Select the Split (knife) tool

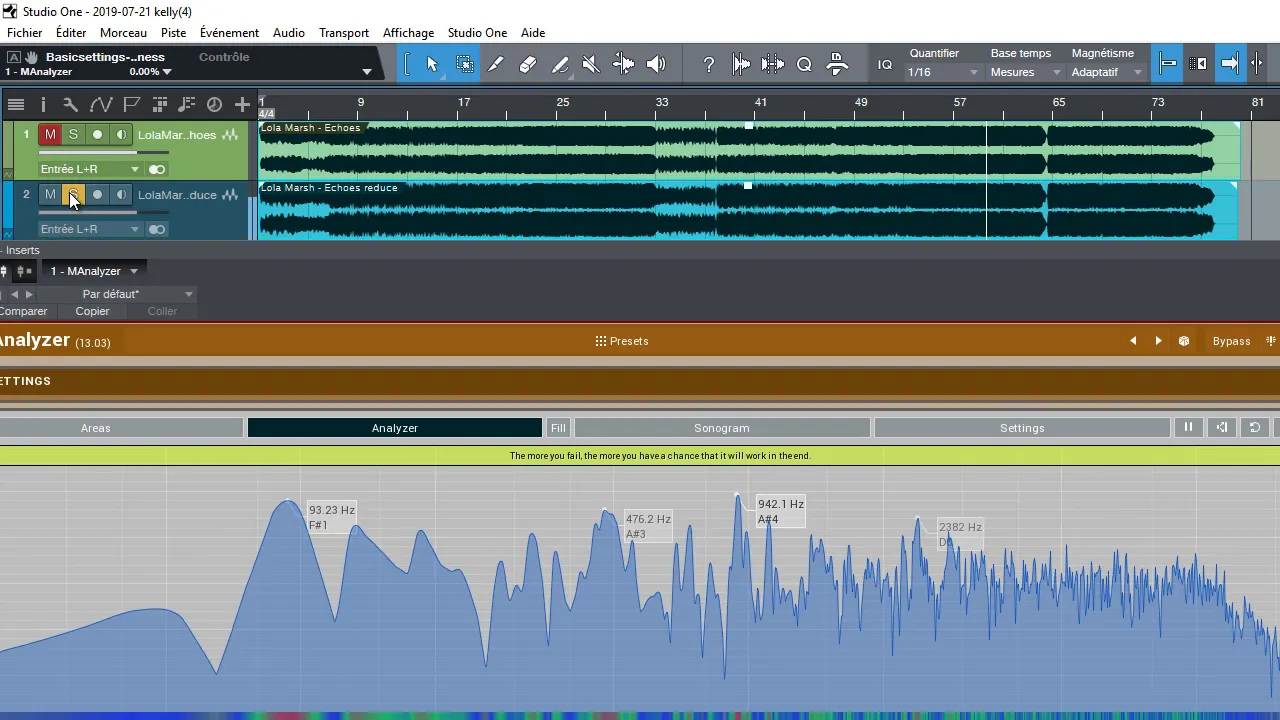coord(496,64)
